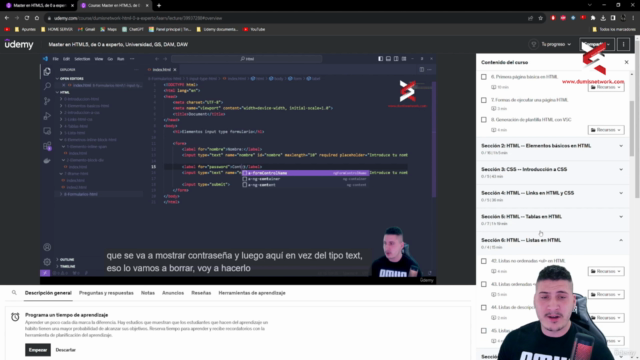Open the Search icon in VS Code sidebar
The height and width of the screenshot is (360, 640).
(47, 86)
